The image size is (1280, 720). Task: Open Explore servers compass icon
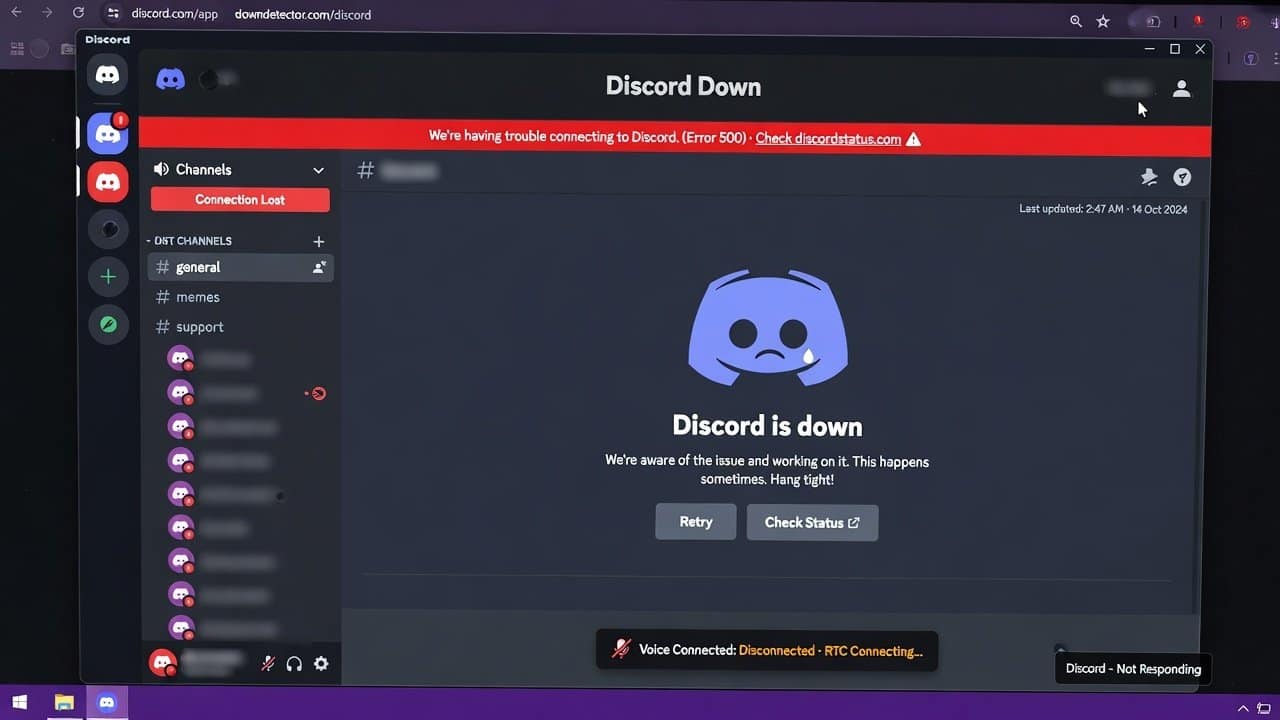tap(108, 325)
